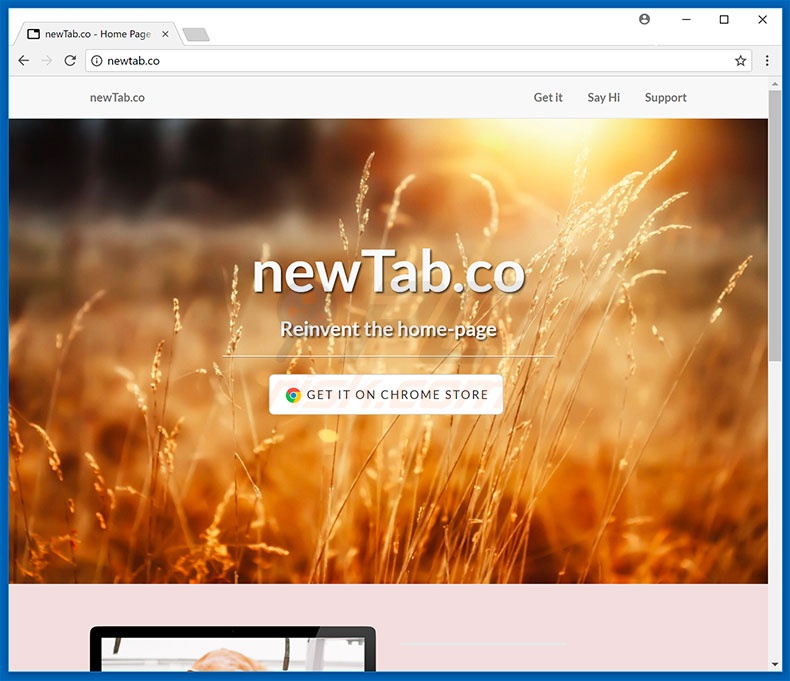Click the Chrome logo in the store button
This screenshot has height=681, width=790.
click(x=293, y=395)
